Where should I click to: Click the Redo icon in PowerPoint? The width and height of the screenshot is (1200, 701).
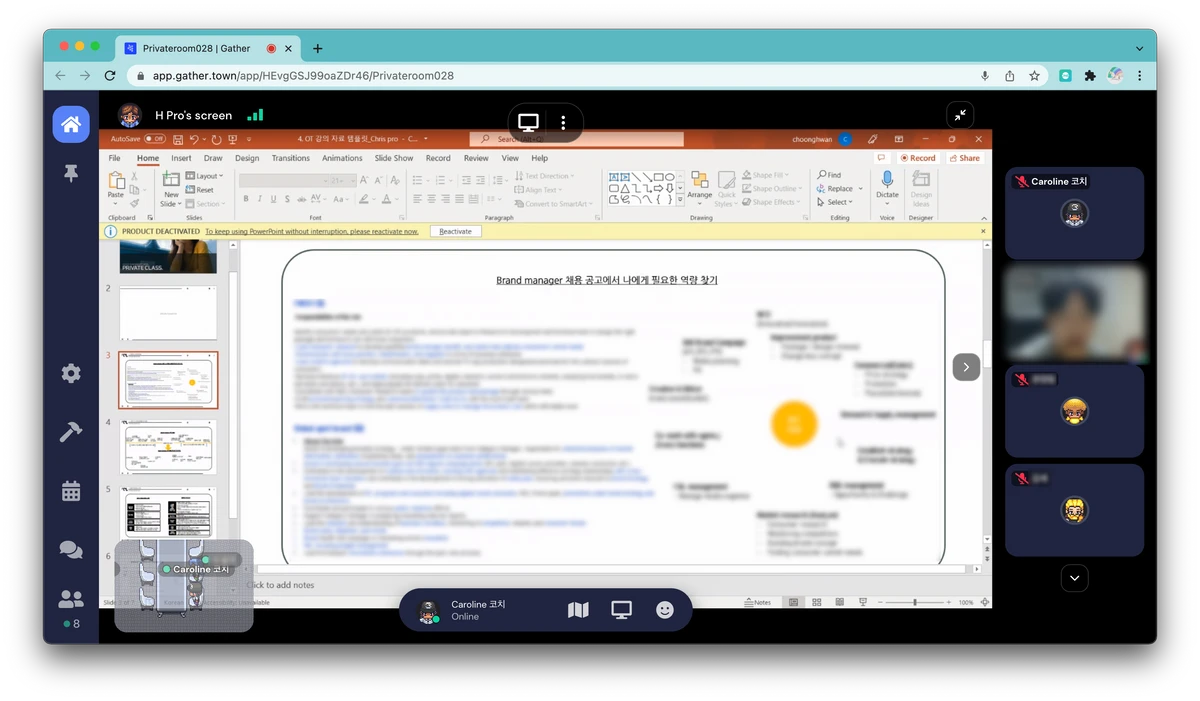click(217, 139)
